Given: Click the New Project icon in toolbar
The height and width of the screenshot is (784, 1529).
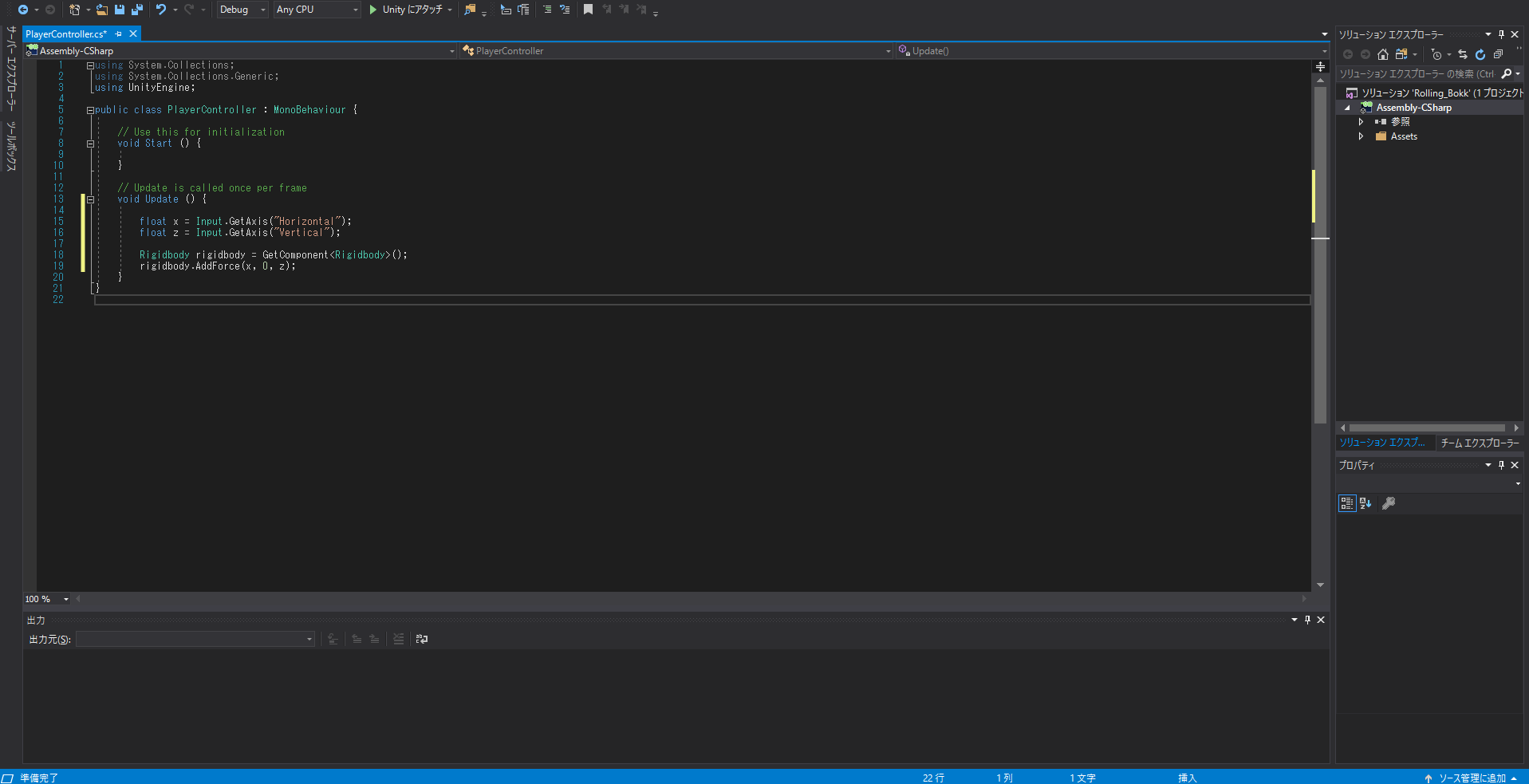Looking at the screenshot, I should click(x=74, y=10).
